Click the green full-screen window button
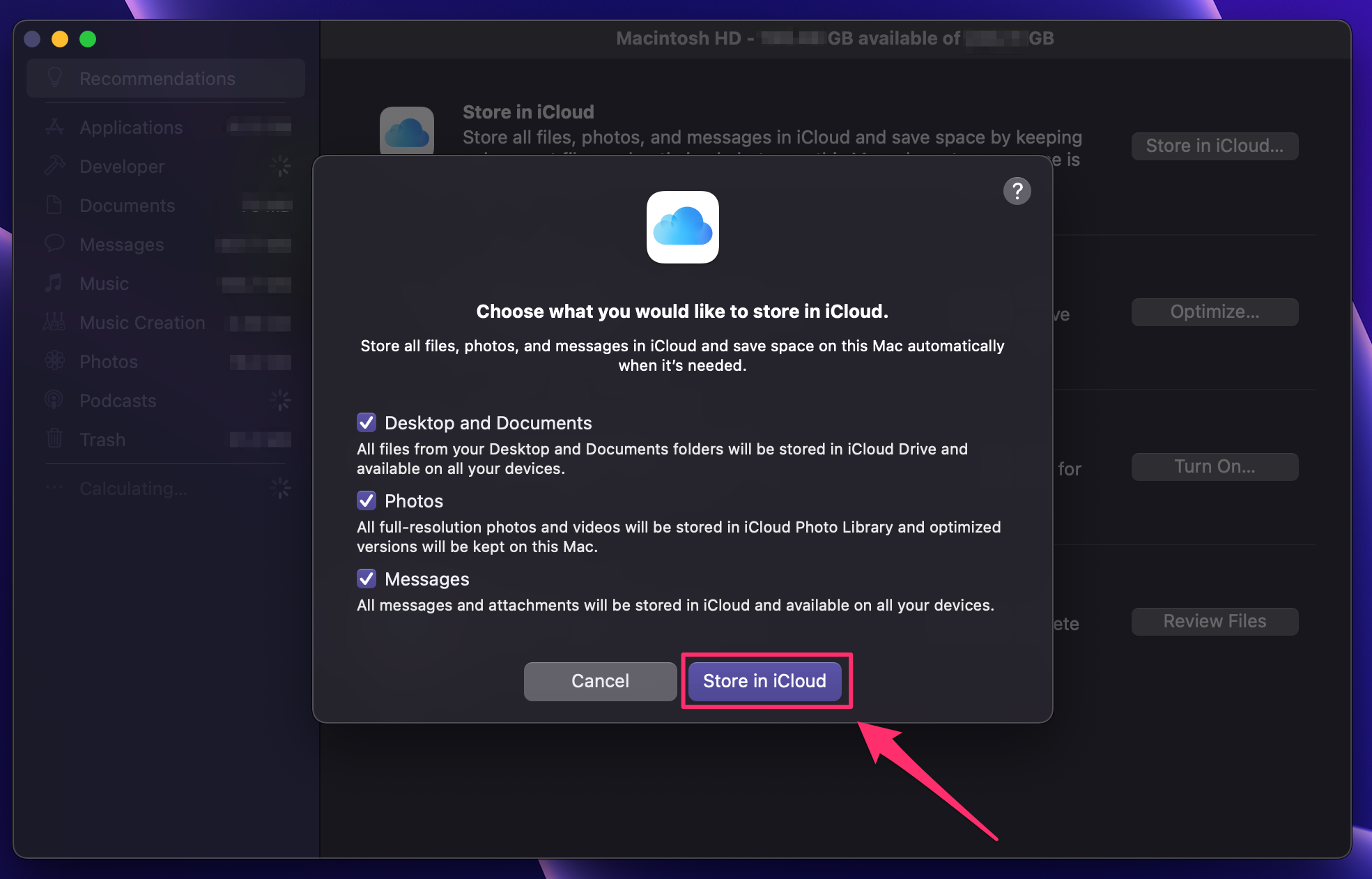Screen dimensions: 1372x879 coord(88,39)
